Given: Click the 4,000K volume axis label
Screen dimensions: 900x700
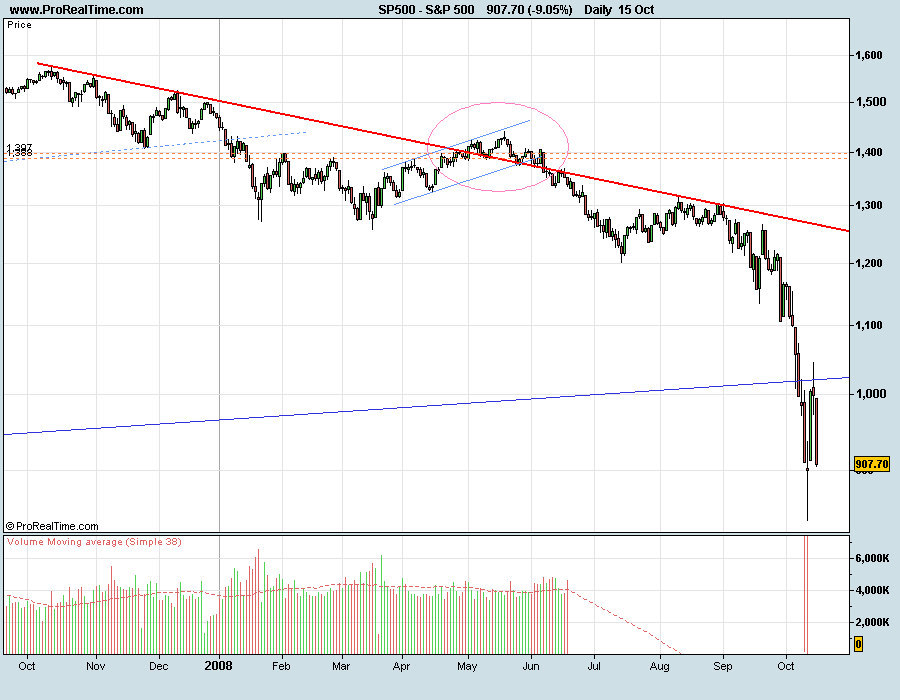Looking at the screenshot, I should (x=872, y=590).
